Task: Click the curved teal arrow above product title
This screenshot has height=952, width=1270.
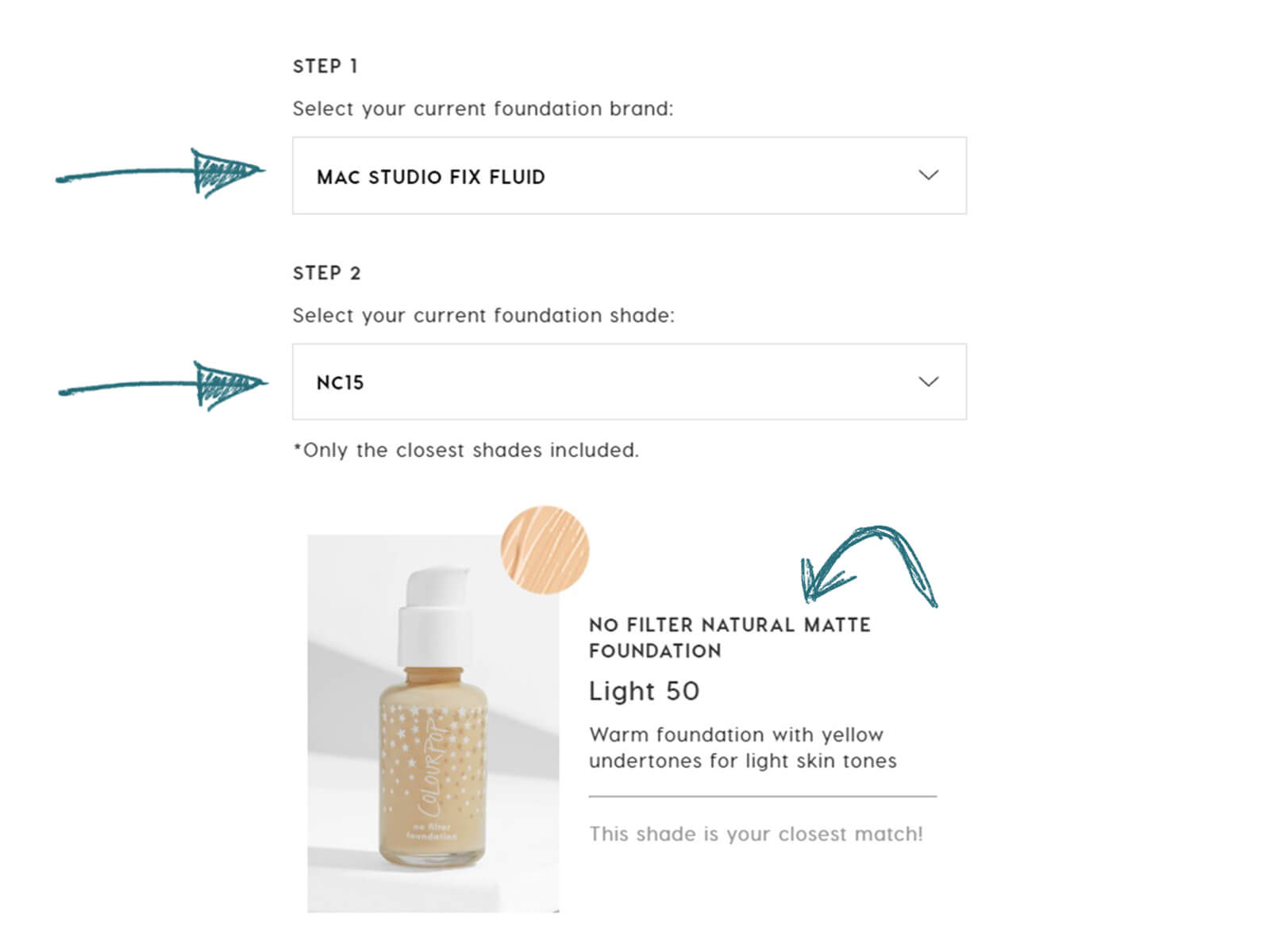Action: (x=869, y=566)
